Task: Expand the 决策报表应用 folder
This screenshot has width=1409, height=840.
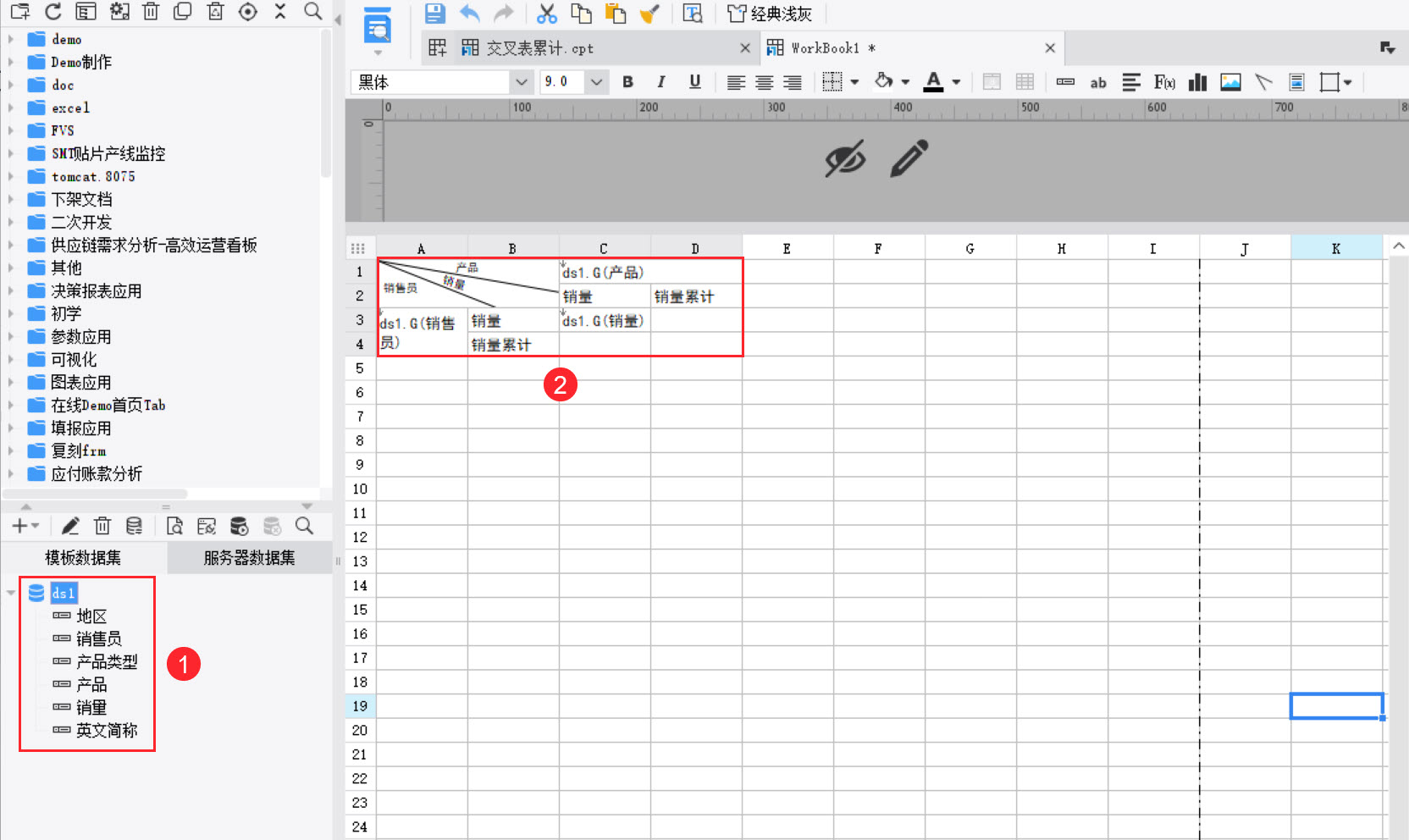Action: coord(10,290)
